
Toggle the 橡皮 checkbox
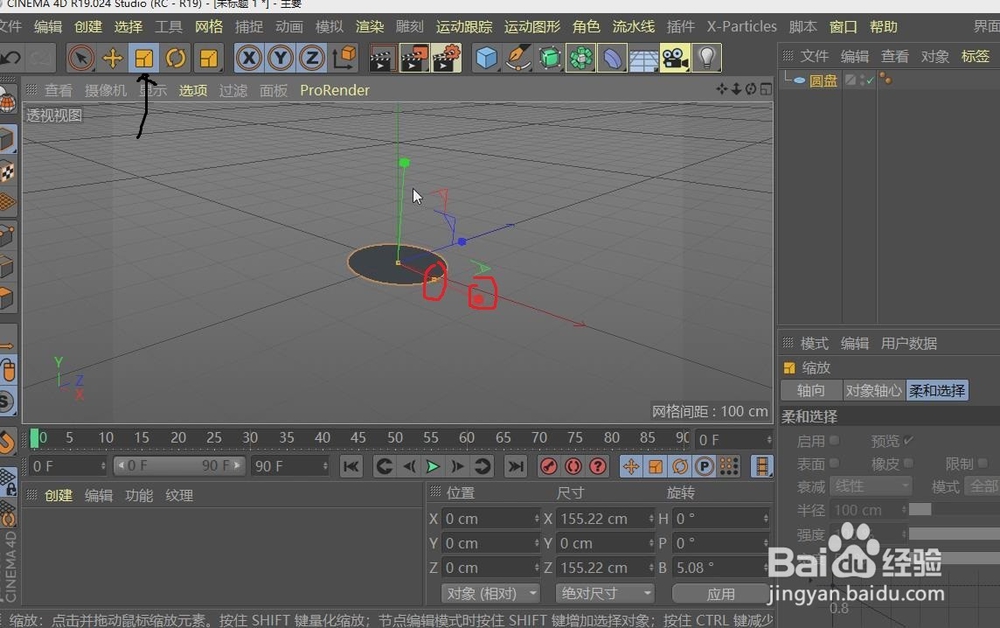click(x=908, y=463)
